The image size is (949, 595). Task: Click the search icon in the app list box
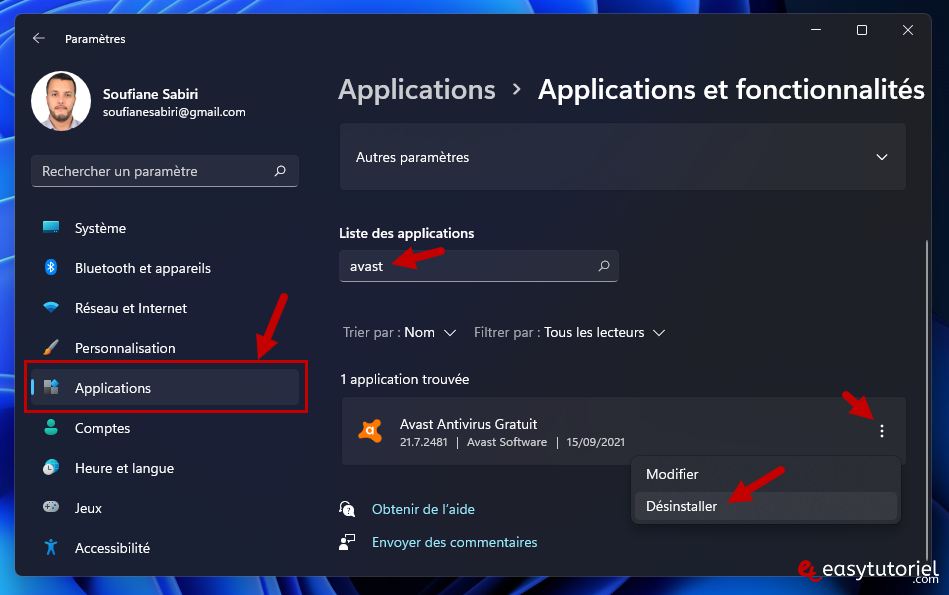tap(604, 266)
